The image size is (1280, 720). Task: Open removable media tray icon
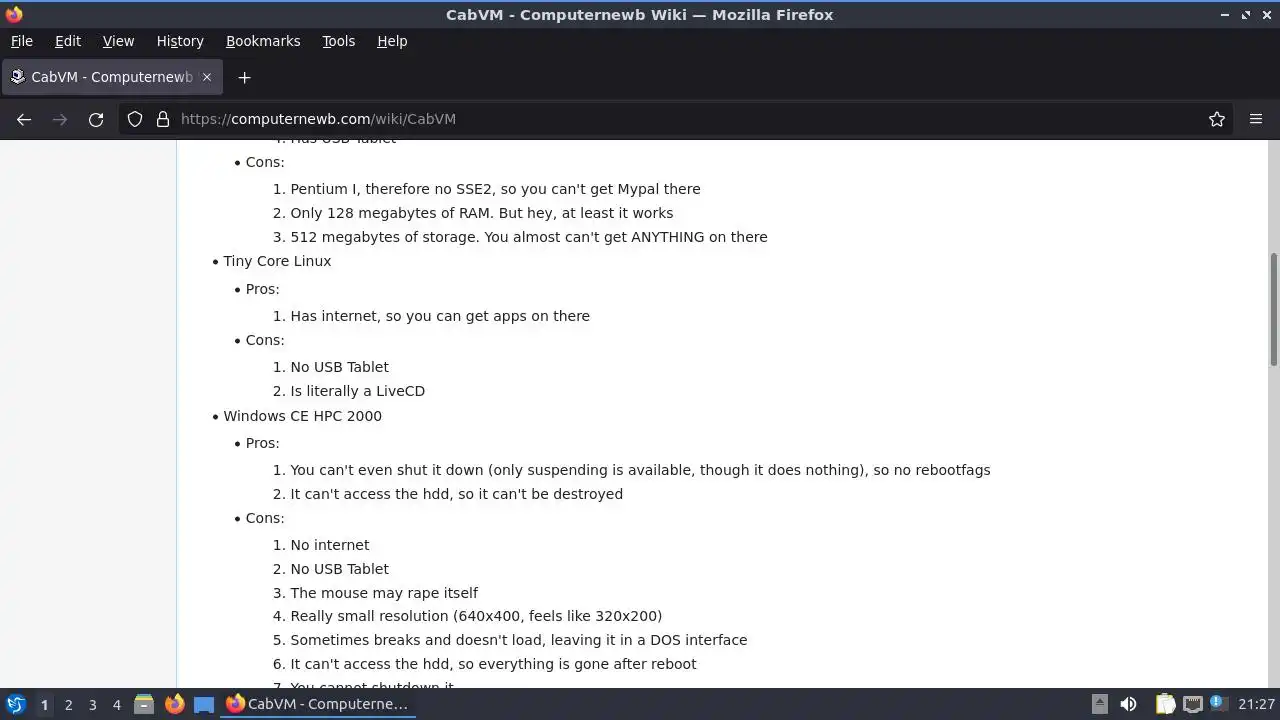coord(1099,704)
